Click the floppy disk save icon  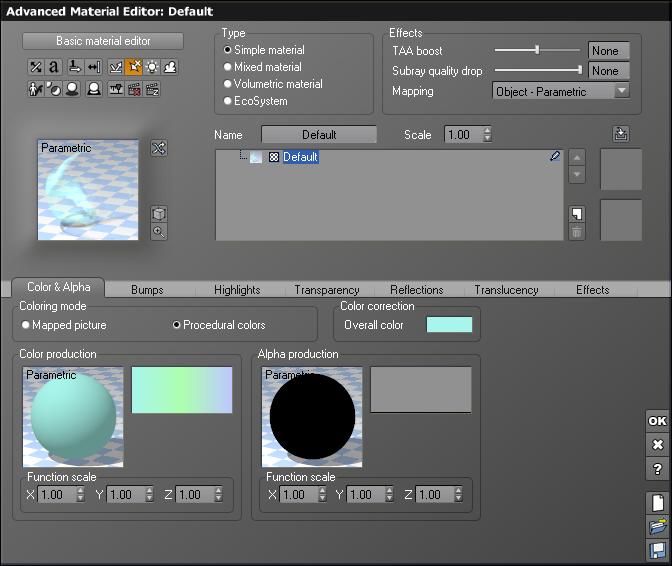(657, 550)
